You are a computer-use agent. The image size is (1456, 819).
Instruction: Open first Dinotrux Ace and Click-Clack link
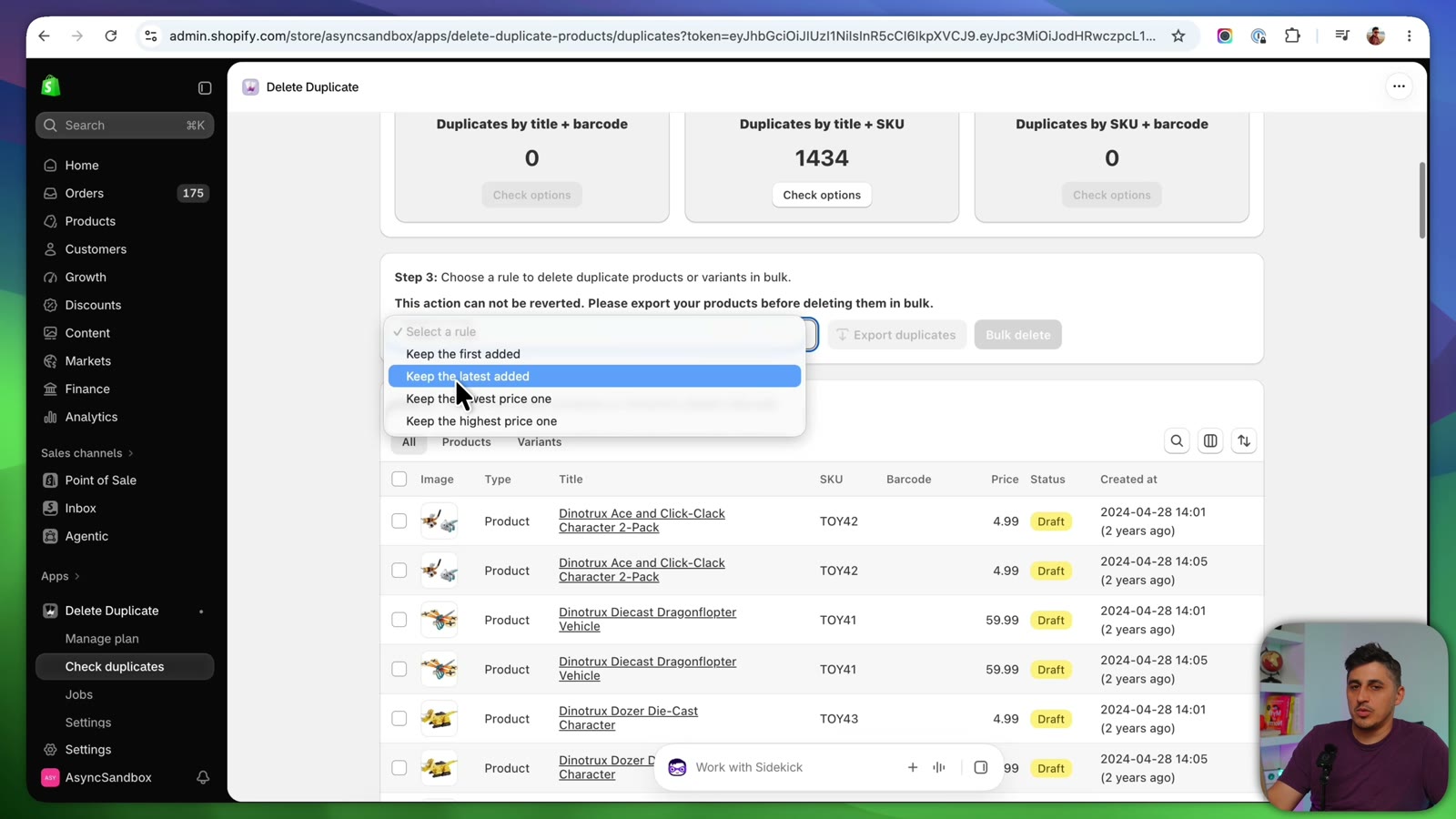642,521
